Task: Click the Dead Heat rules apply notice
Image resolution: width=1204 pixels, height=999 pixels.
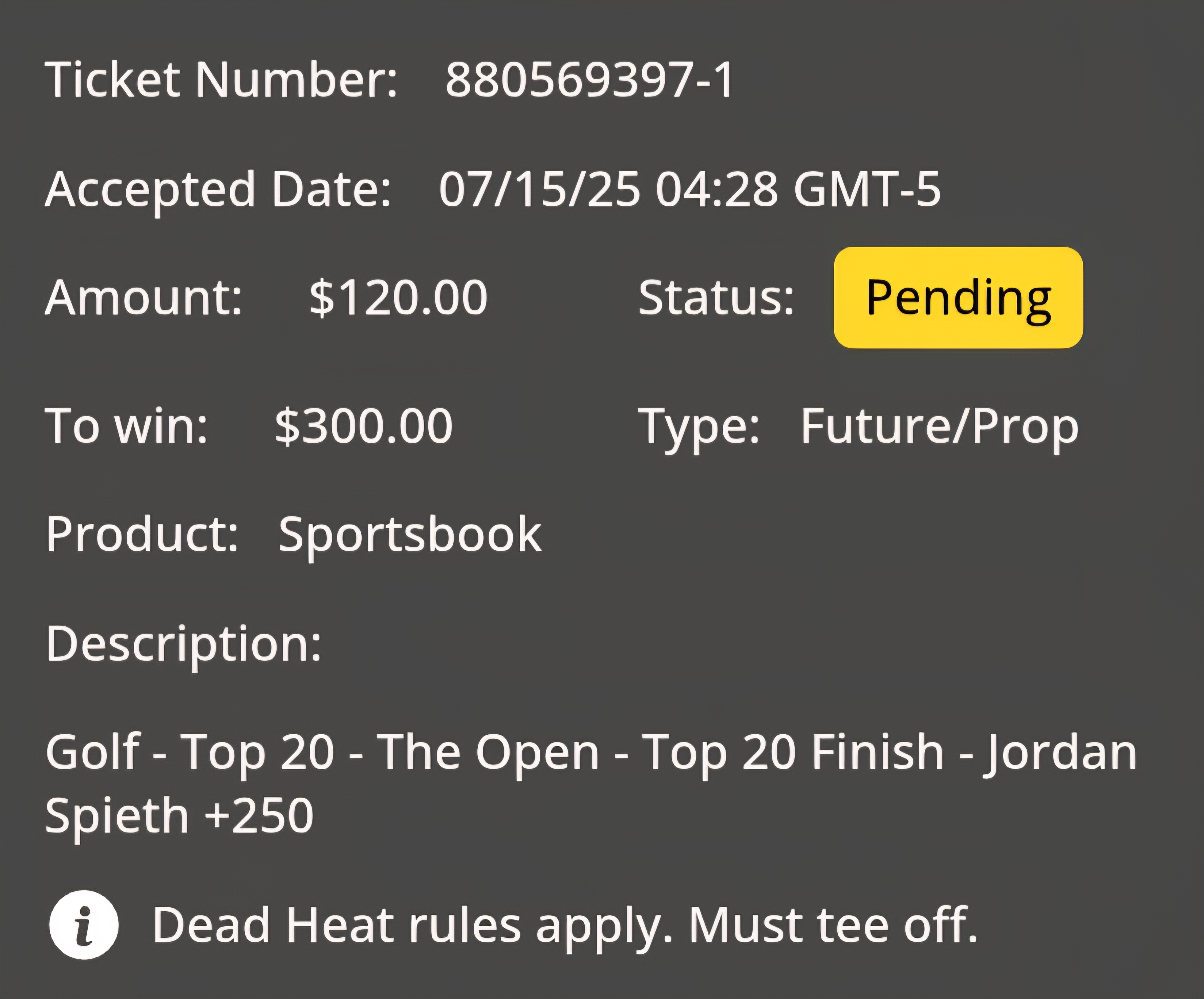Action: 565,926
